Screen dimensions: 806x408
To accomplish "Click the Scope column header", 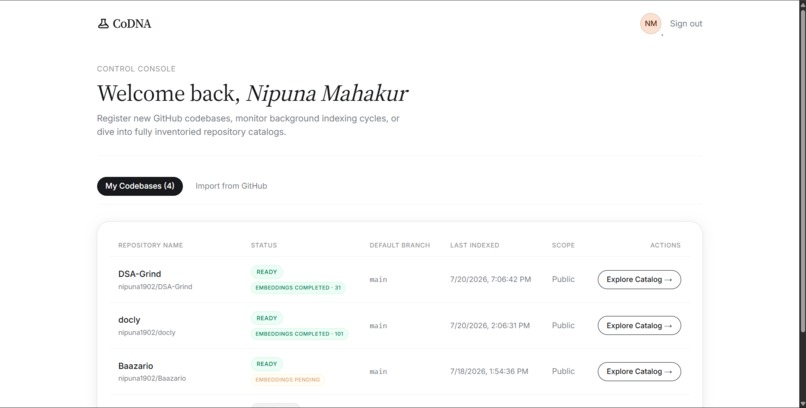I will click(x=563, y=245).
